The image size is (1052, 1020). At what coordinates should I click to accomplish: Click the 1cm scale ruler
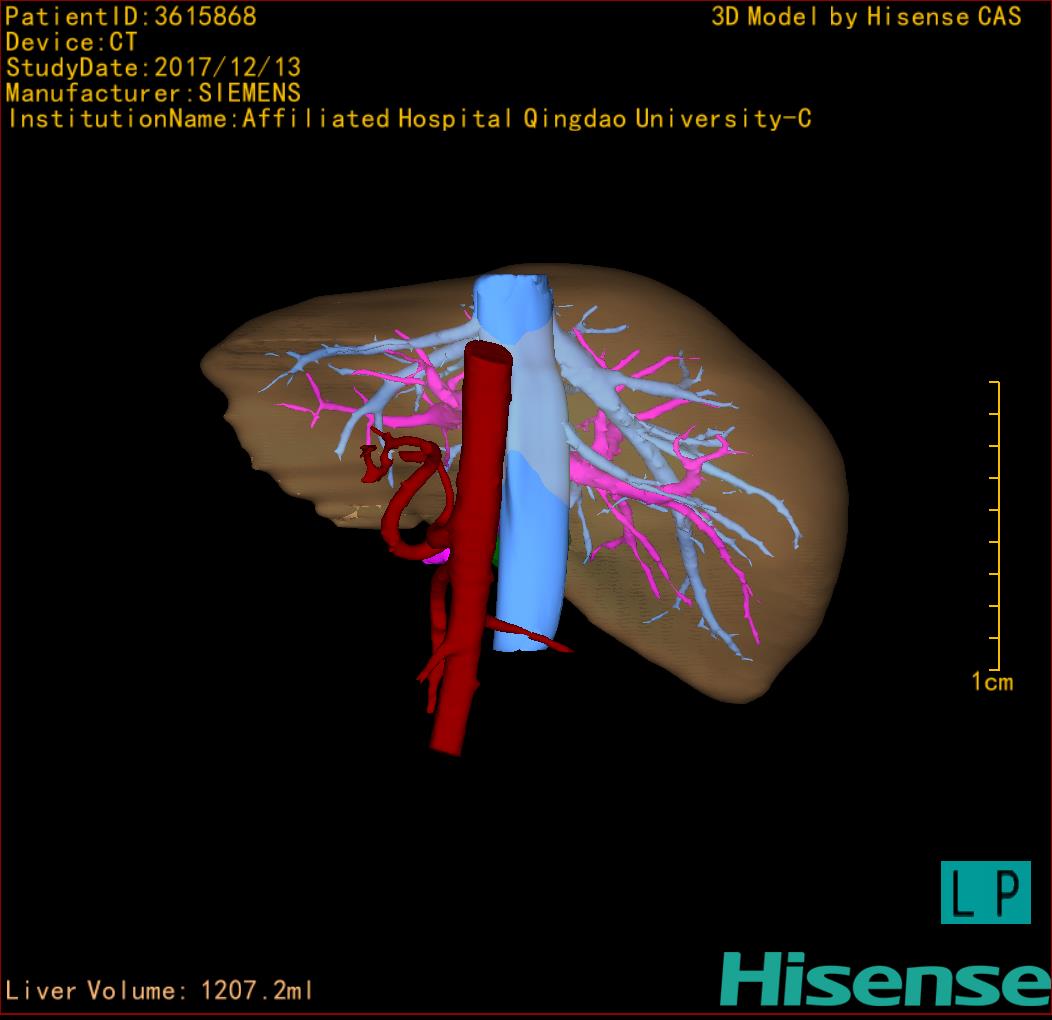point(995,525)
